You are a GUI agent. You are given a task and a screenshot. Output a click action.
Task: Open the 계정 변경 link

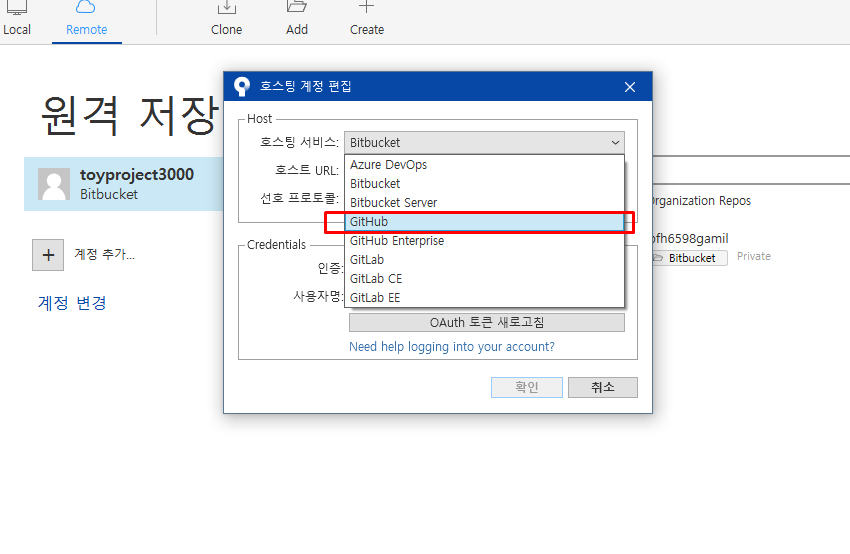[x=72, y=302]
